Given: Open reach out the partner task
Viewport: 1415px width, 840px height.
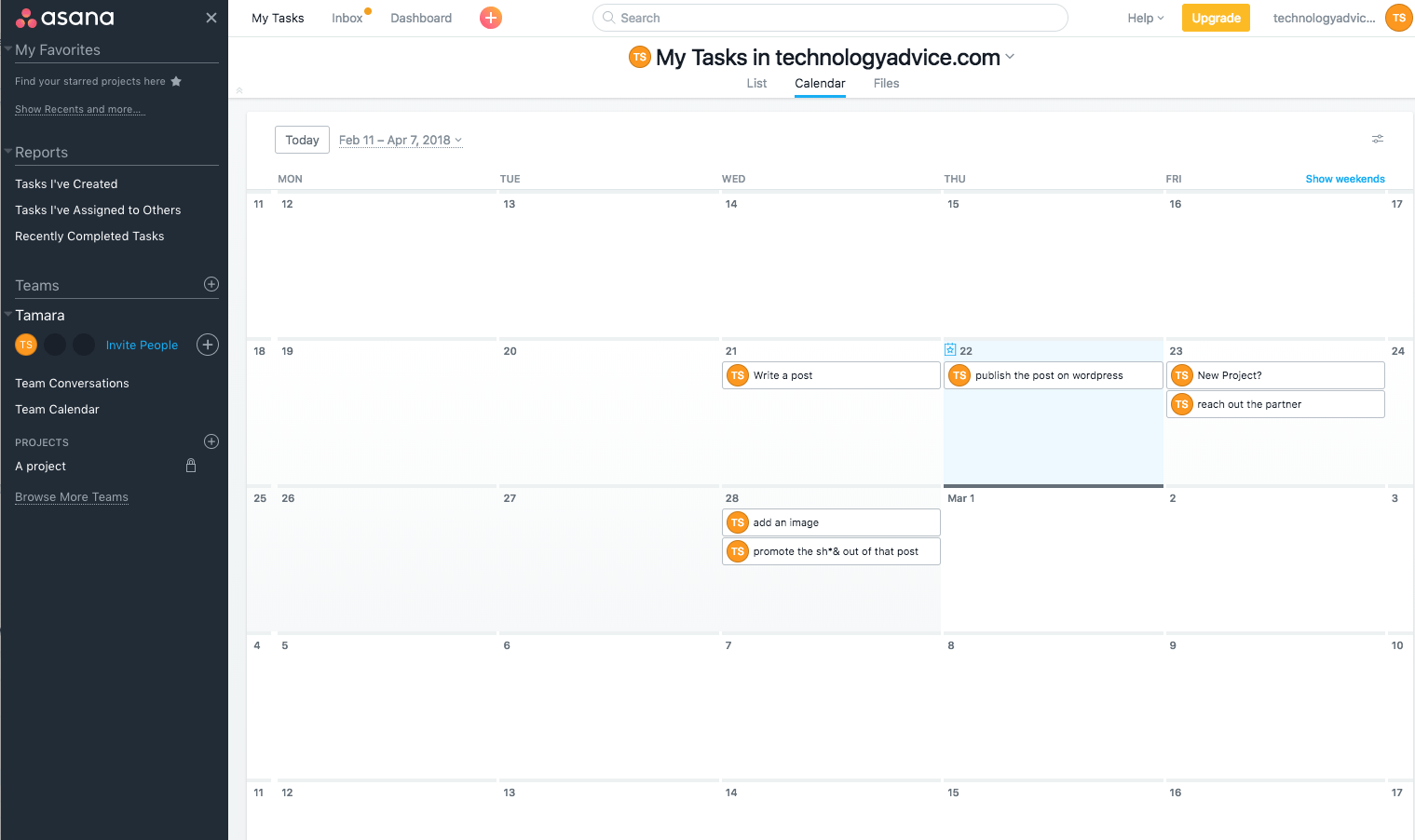Looking at the screenshot, I should click(1275, 404).
